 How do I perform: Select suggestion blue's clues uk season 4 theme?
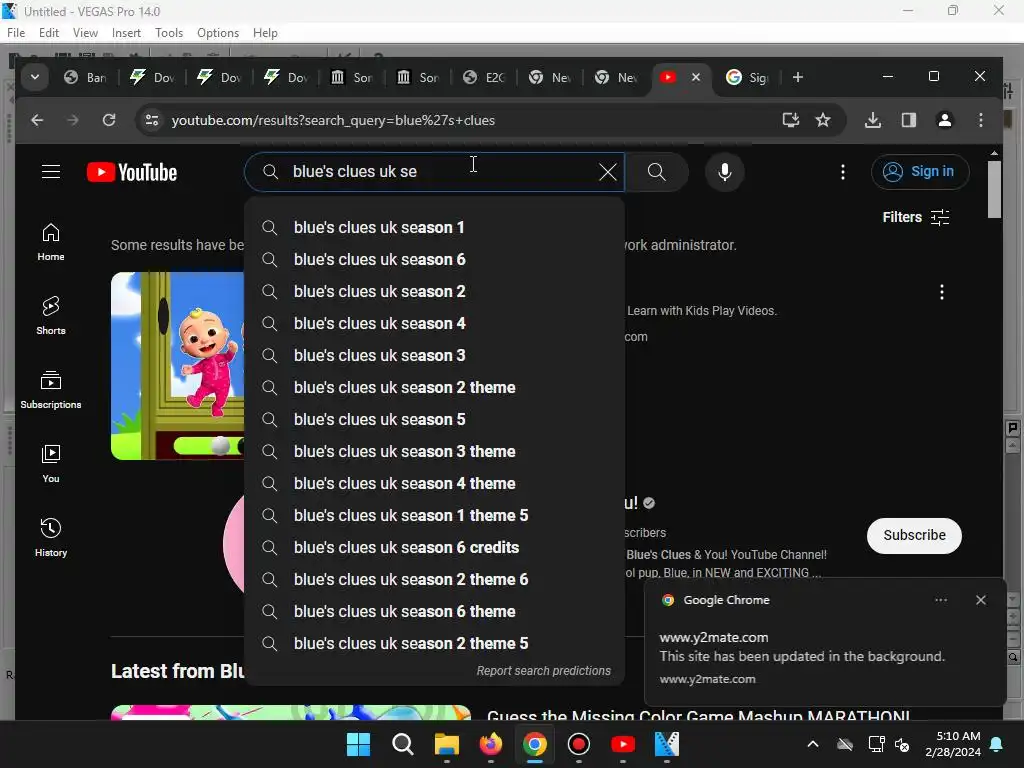point(434,483)
